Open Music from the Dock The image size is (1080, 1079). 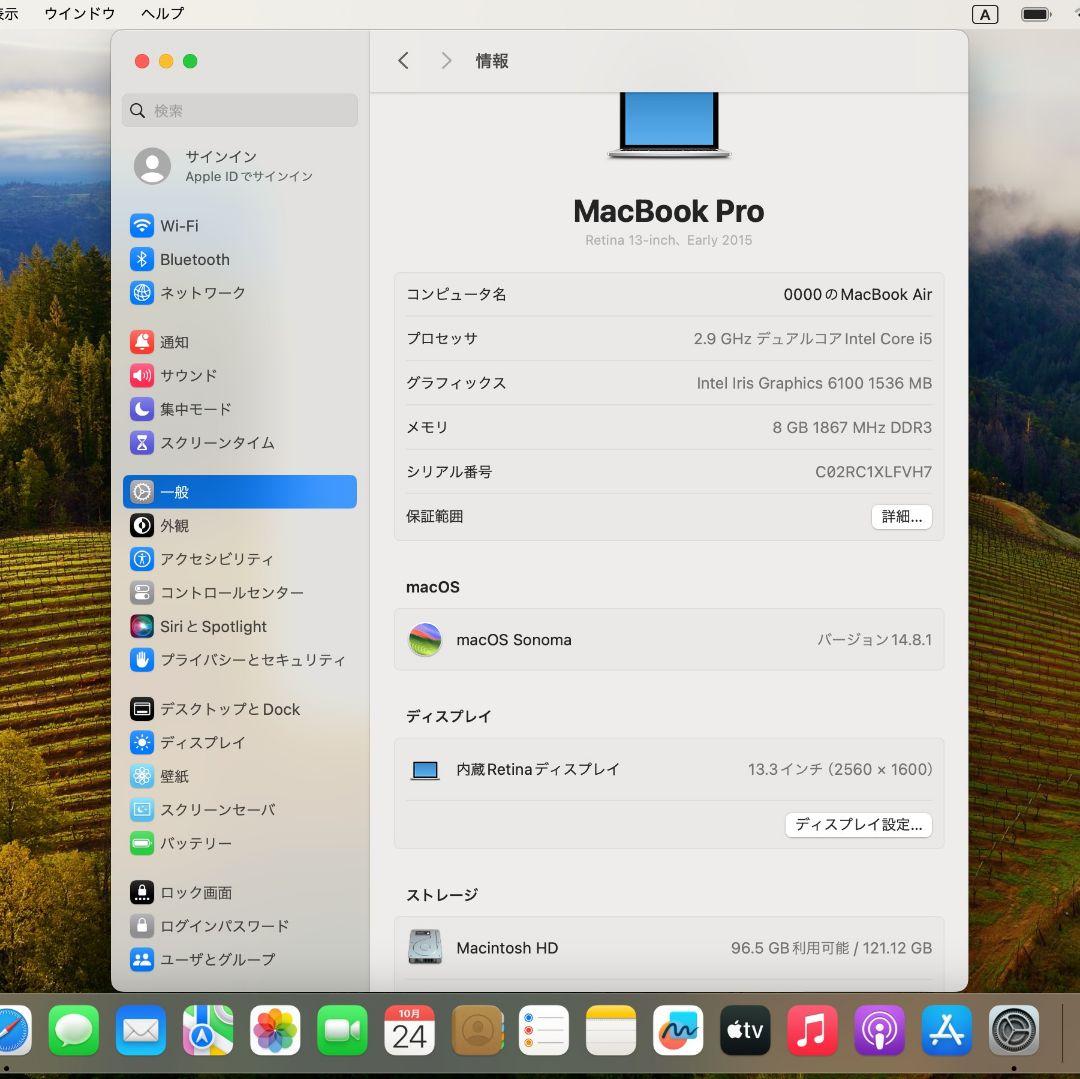(812, 1030)
